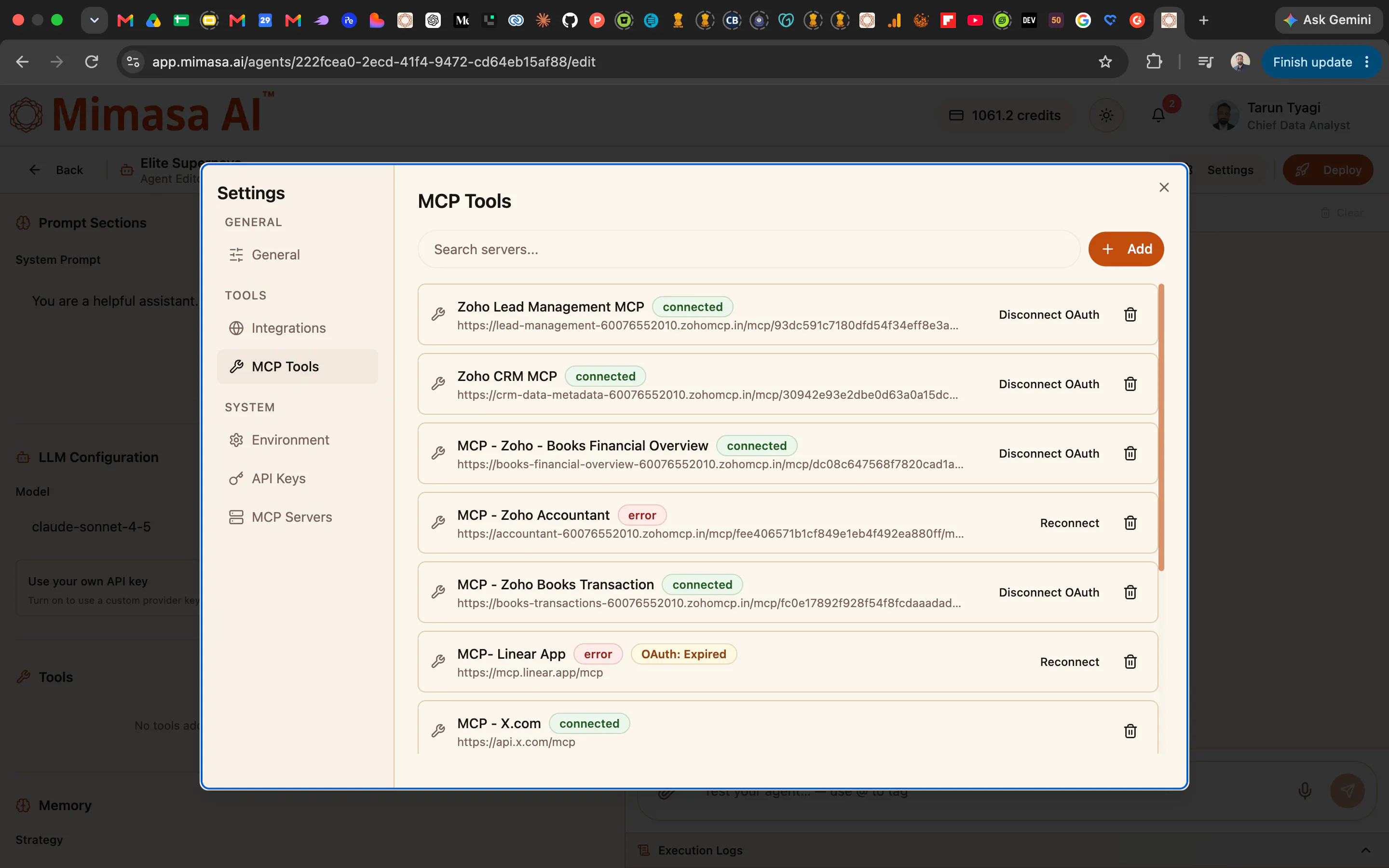Open the notifications bell
Image resolution: width=1389 pixels, height=868 pixels.
point(1158,115)
